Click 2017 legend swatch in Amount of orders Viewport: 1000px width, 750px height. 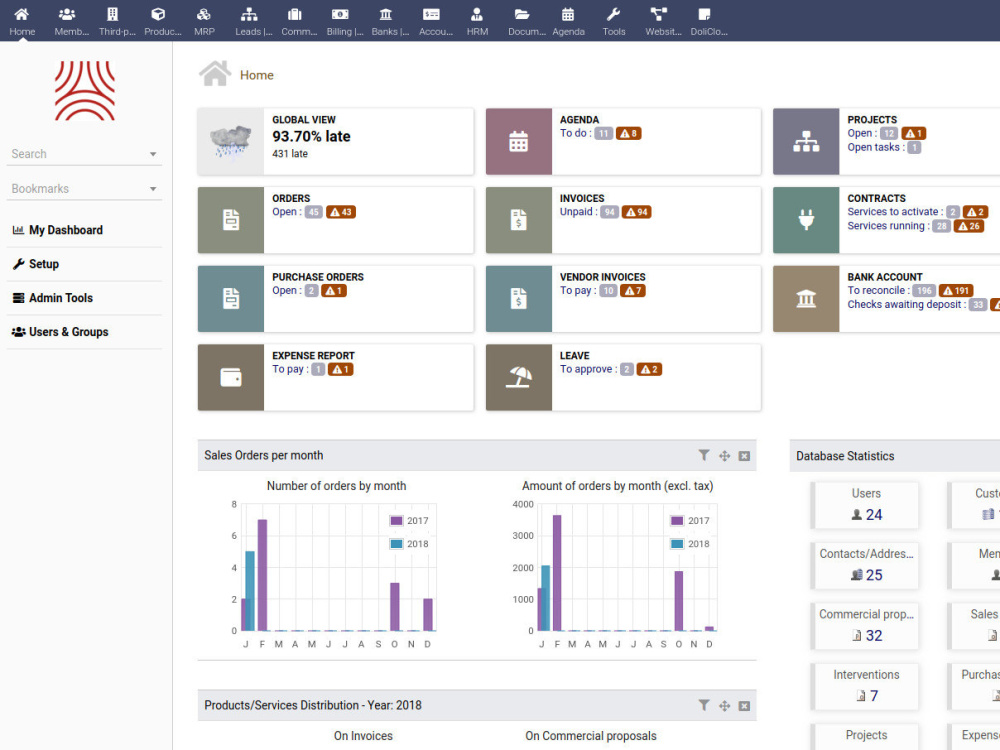coord(677,520)
